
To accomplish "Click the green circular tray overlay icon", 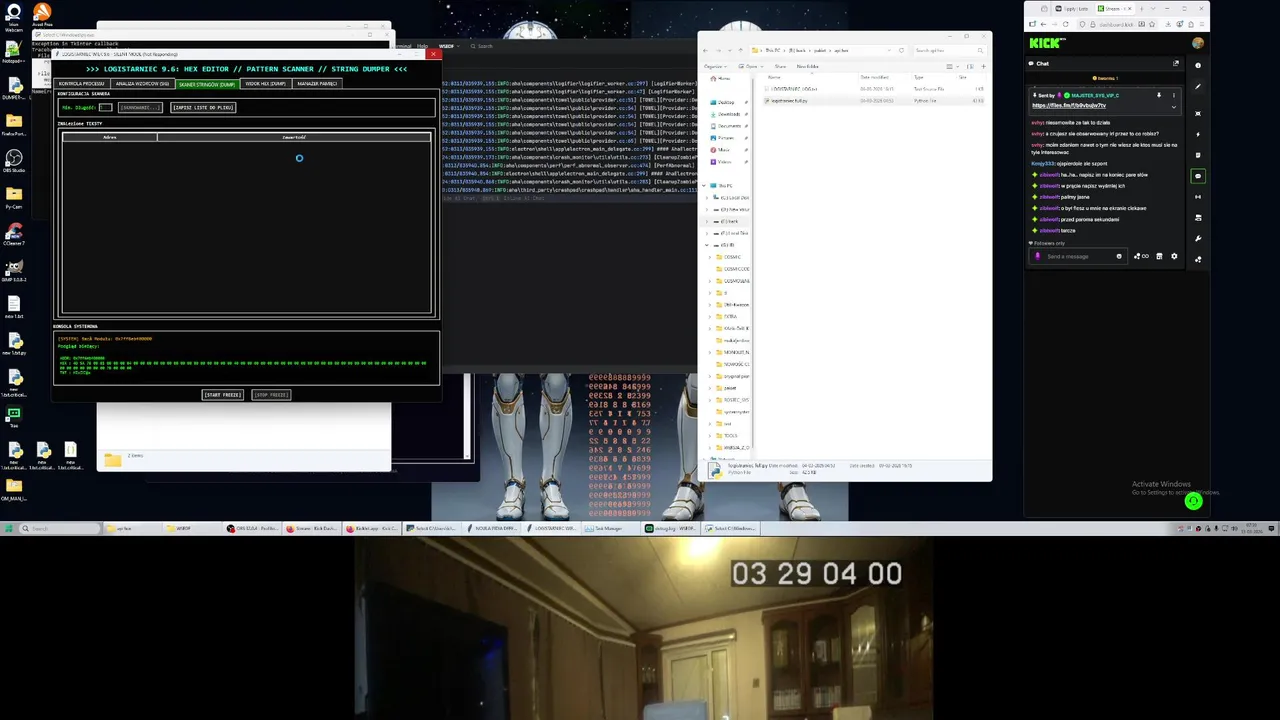I will pyautogui.click(x=1193, y=502).
